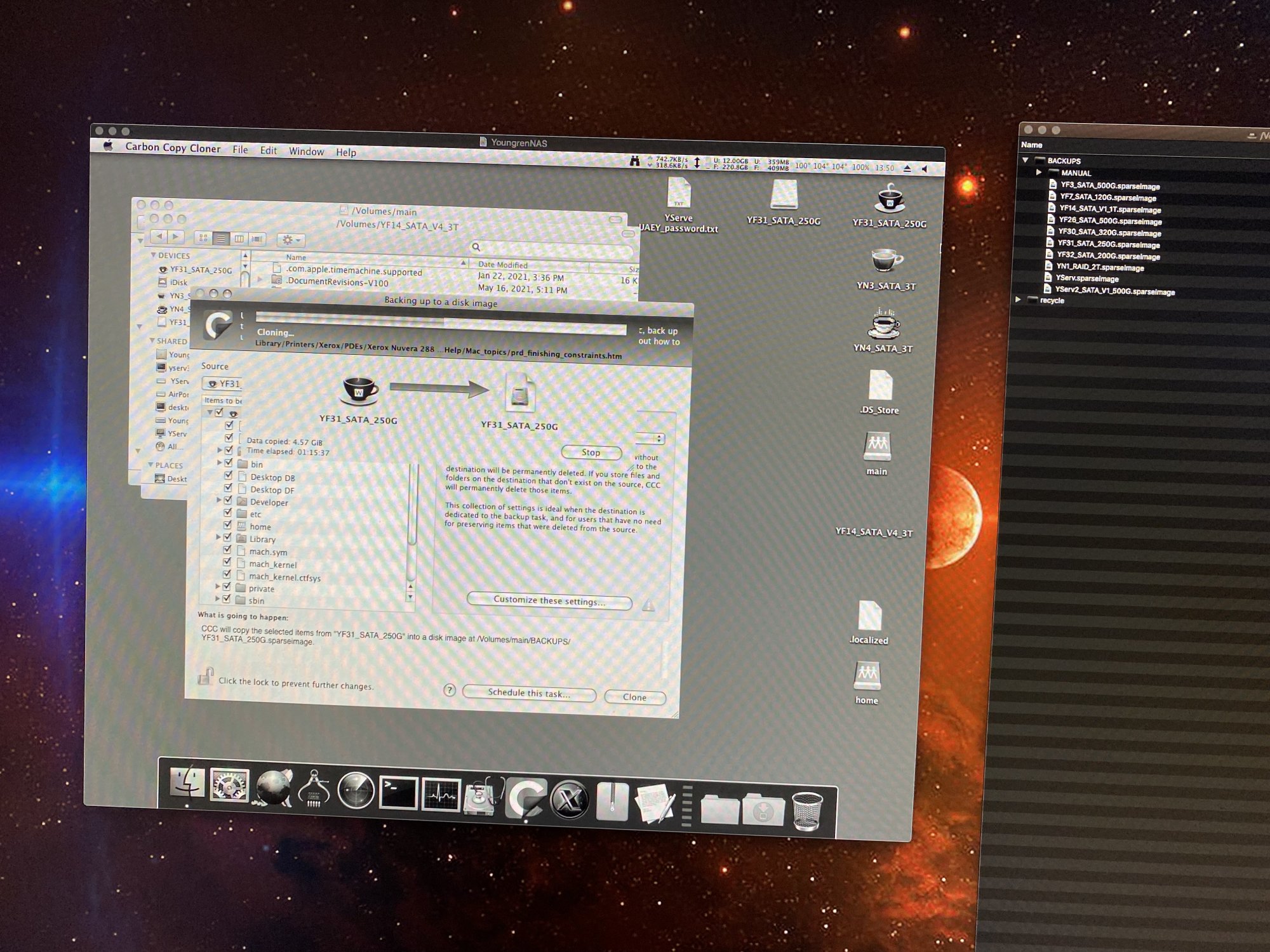Open the zip archive utility Dock icon
This screenshot has width=1270, height=952.
point(612,802)
